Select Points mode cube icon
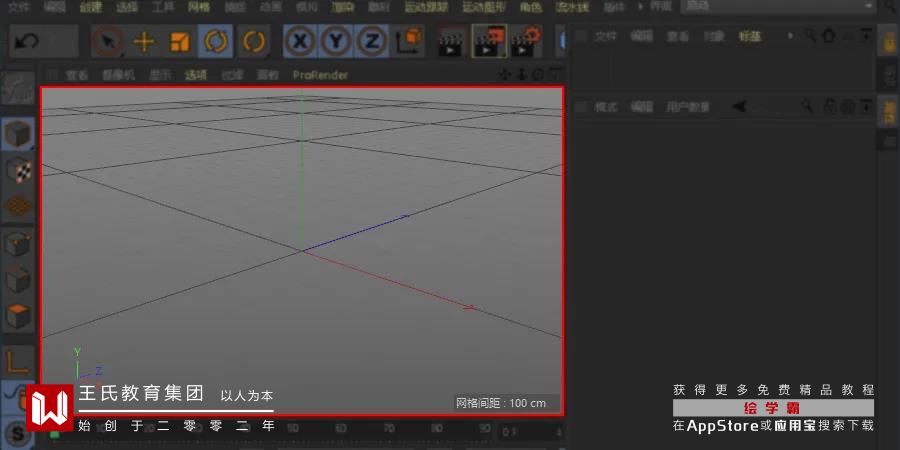Viewport: 900px width, 450px height. [19, 244]
